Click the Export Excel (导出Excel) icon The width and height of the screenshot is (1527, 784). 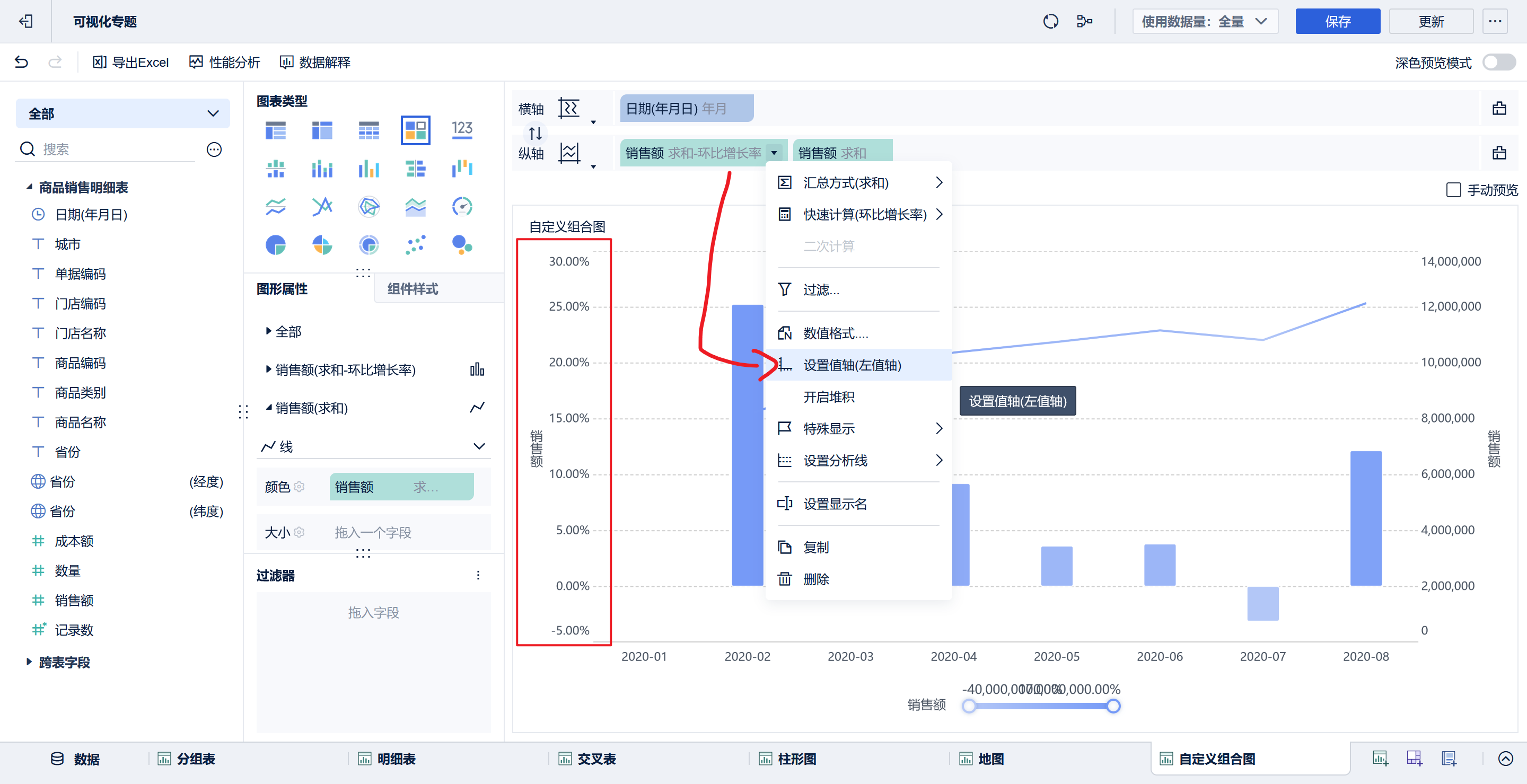[99, 62]
